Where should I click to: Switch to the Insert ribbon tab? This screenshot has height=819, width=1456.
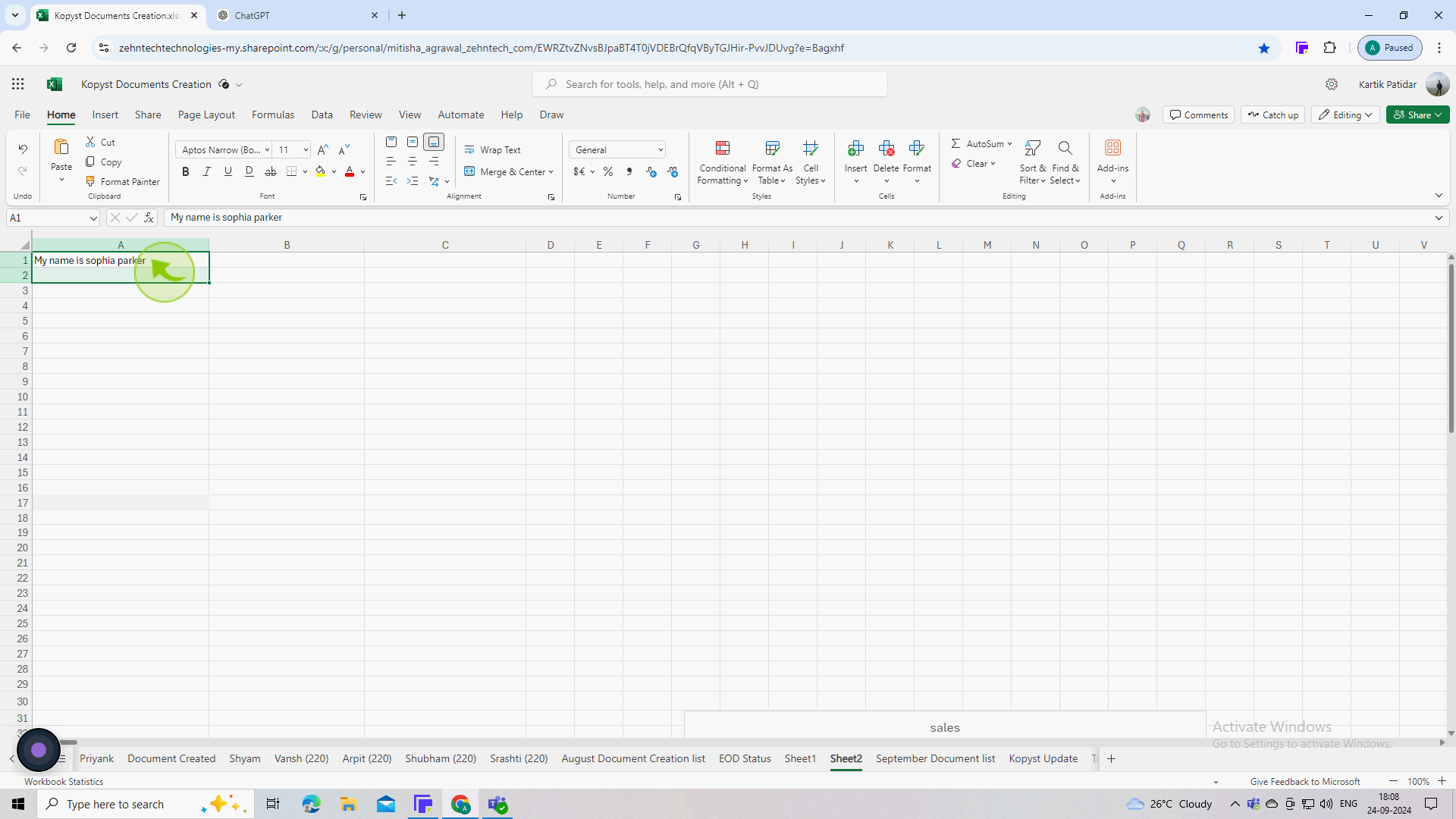pyautogui.click(x=105, y=115)
